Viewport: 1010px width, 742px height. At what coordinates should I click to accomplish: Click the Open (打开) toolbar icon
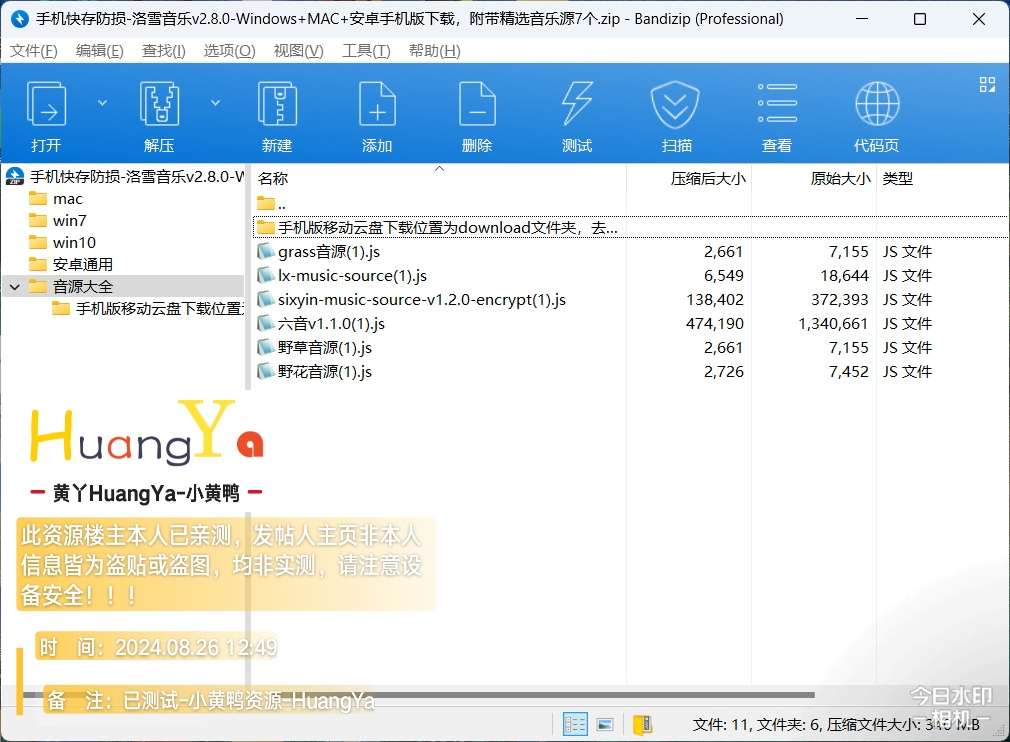[x=46, y=104]
